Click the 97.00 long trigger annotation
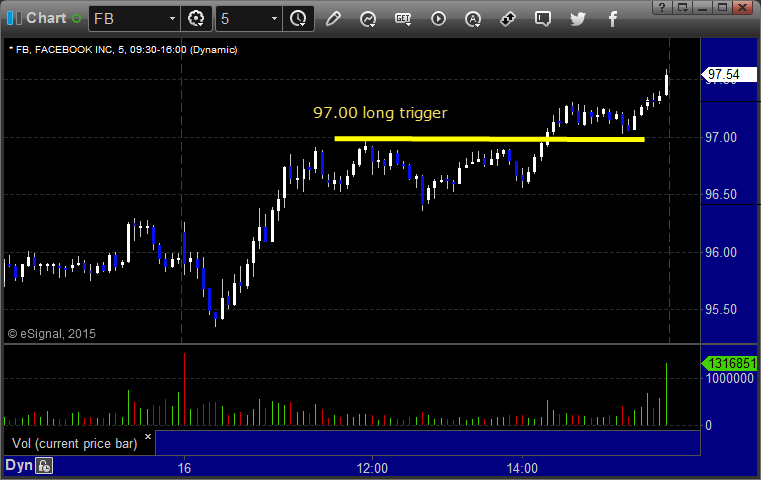Screen dimensions: 761x480 380,113
